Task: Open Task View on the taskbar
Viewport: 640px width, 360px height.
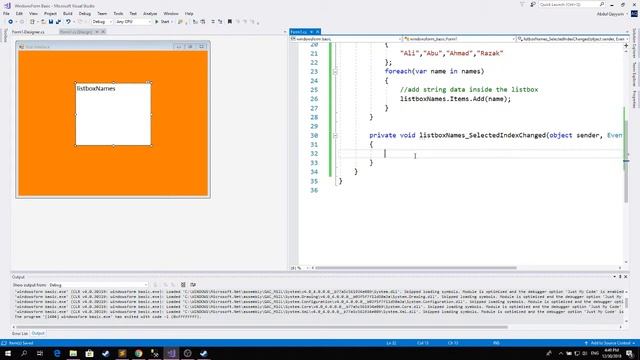Action: (40, 353)
